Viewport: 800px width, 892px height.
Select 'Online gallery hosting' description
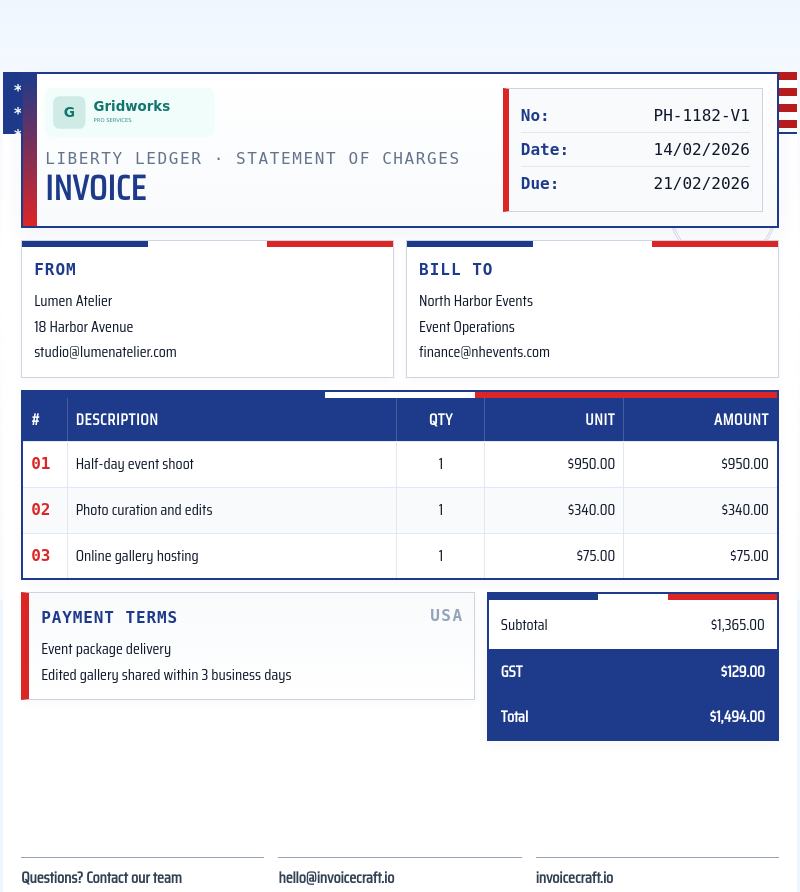137,556
